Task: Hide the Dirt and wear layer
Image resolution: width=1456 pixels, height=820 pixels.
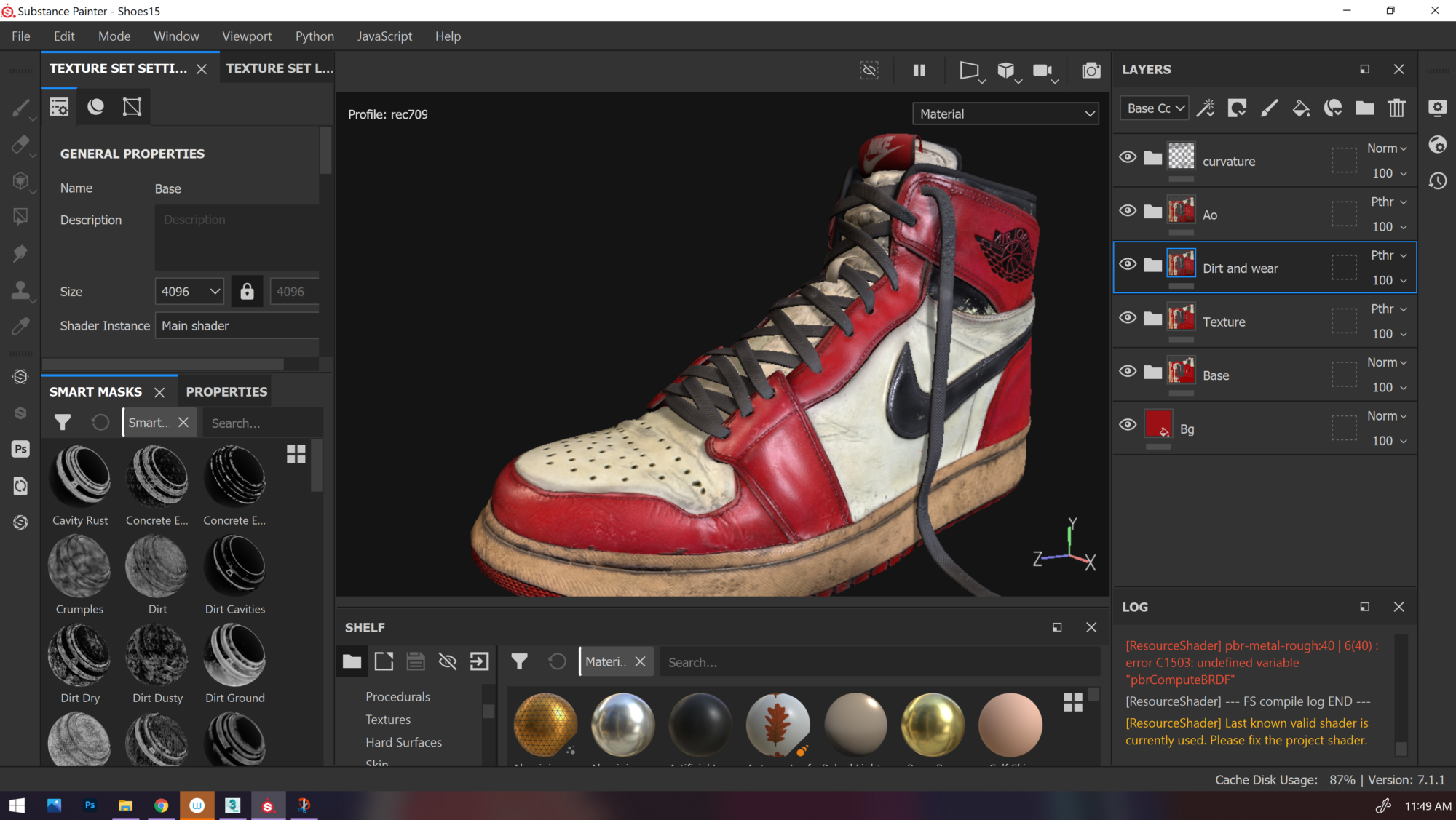Action: point(1128,264)
